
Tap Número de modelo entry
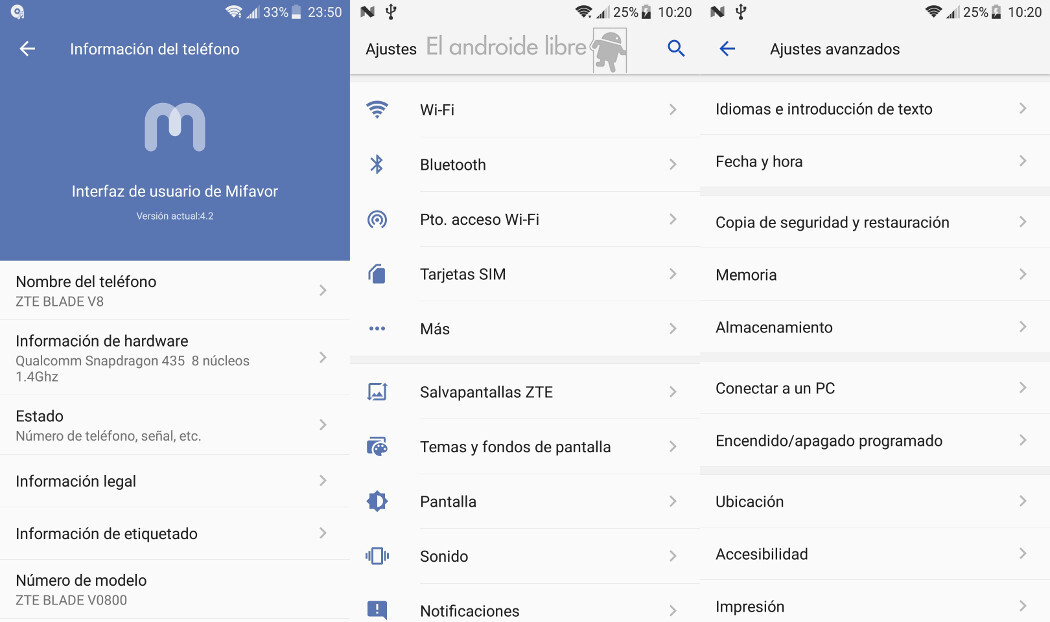pos(175,590)
